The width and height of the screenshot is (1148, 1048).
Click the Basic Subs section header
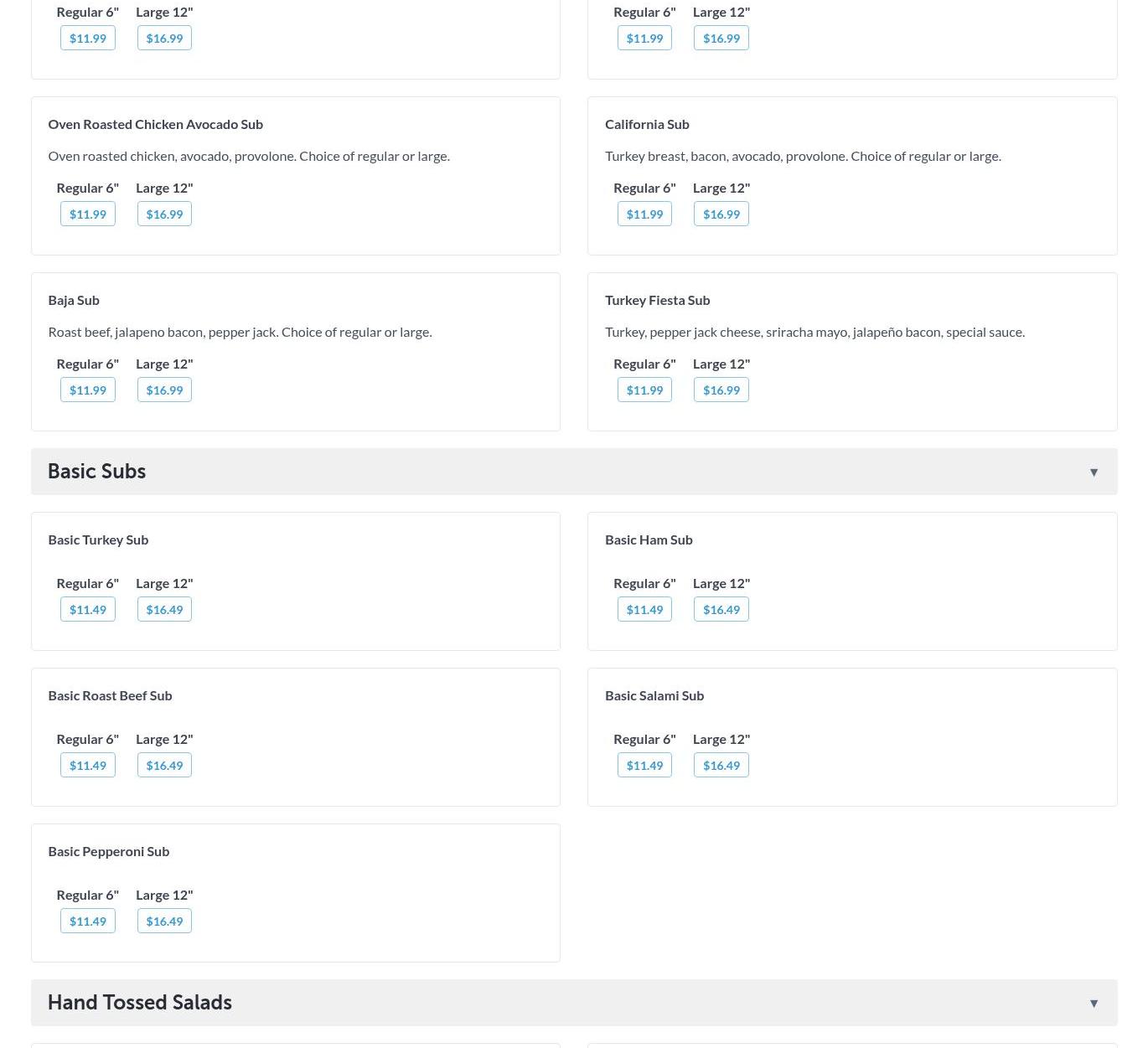[x=96, y=472]
